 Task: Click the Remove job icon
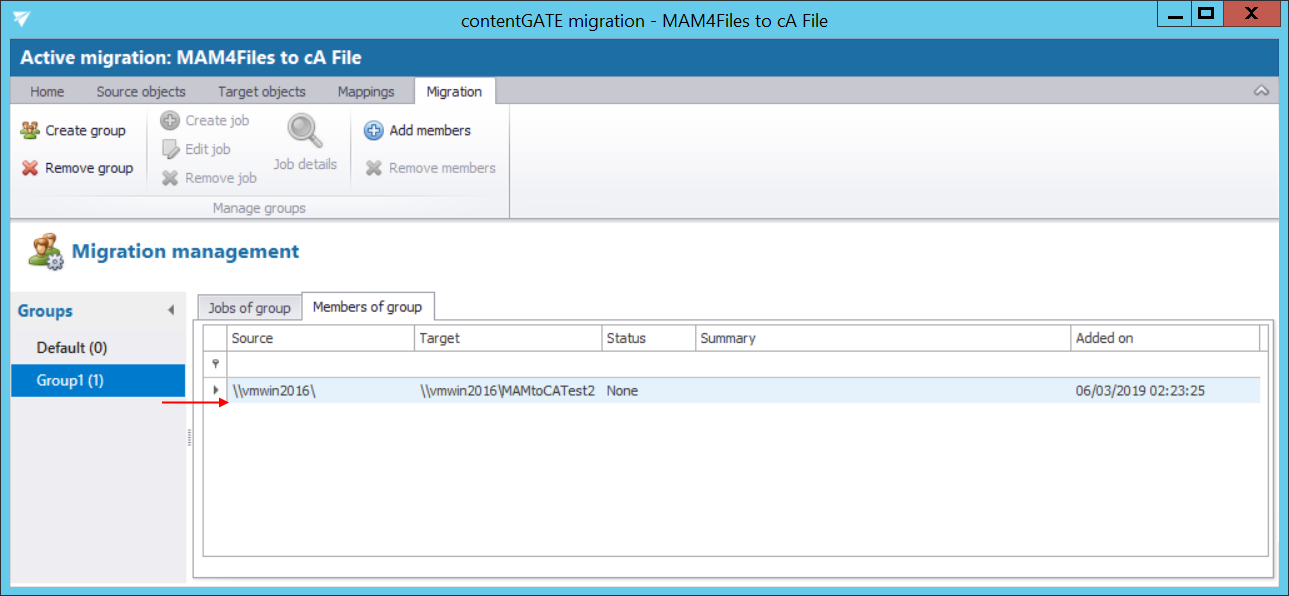tap(170, 178)
